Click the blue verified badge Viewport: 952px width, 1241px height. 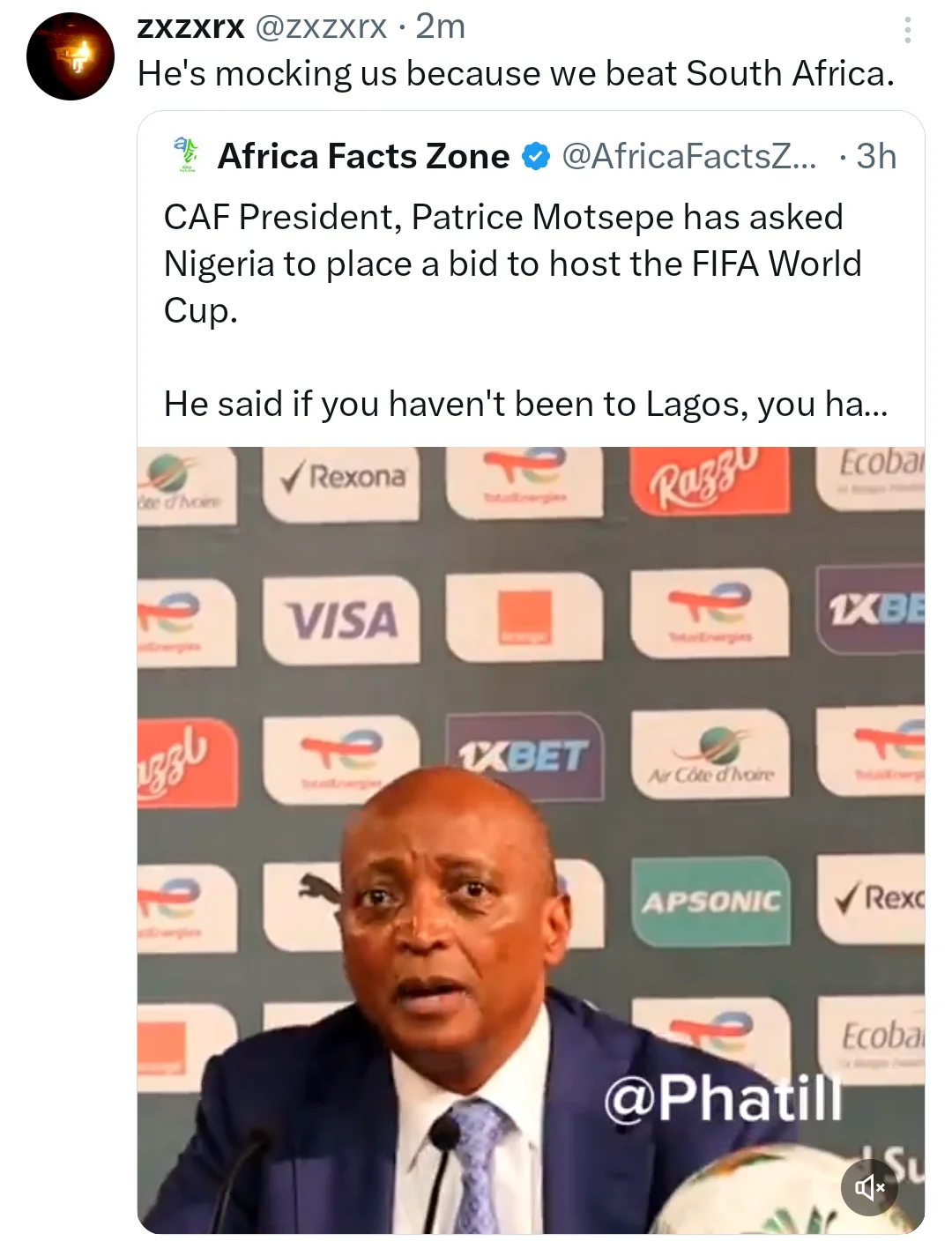pos(536,157)
